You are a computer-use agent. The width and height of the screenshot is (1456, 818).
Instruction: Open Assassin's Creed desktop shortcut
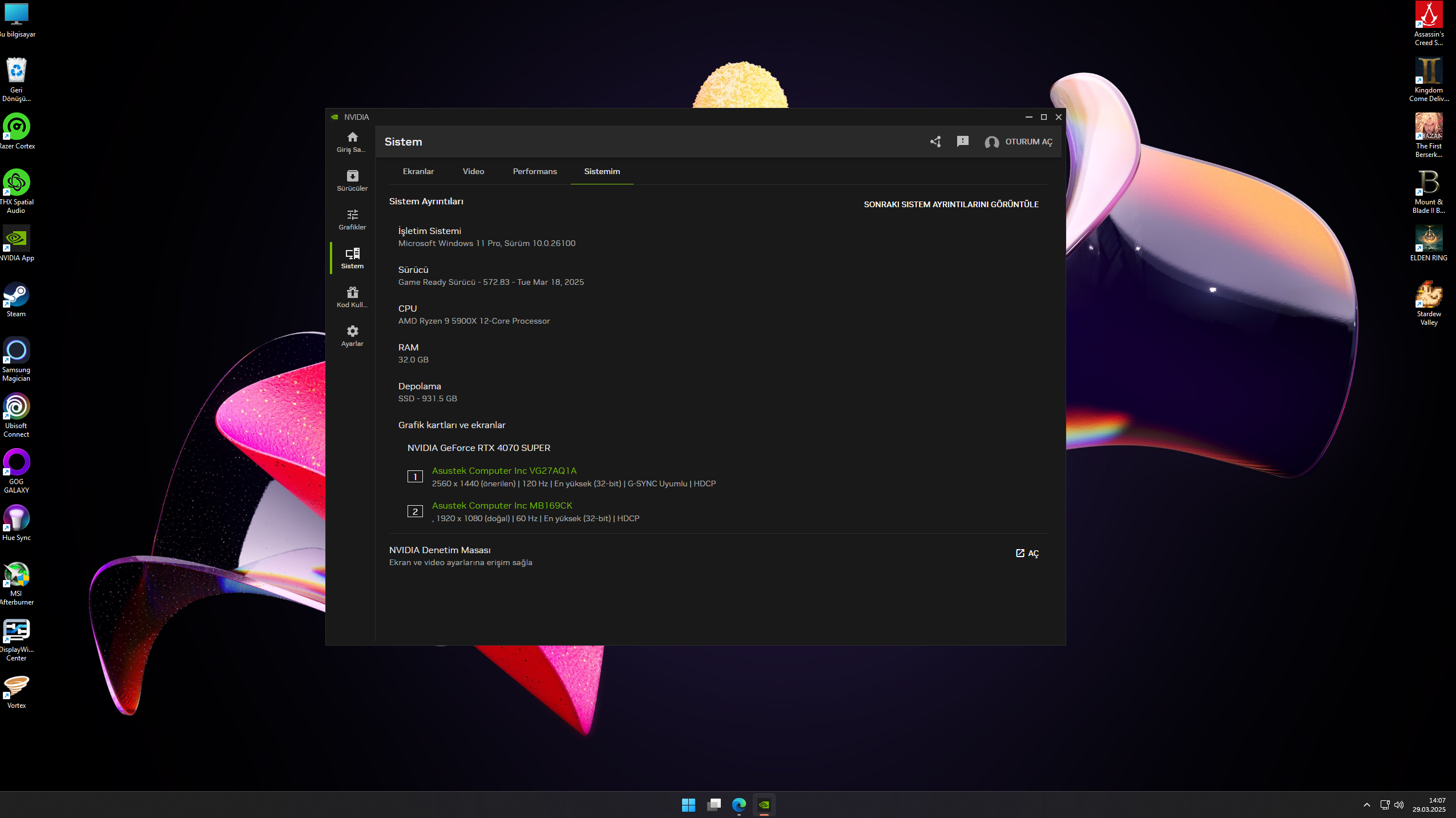(x=1429, y=23)
